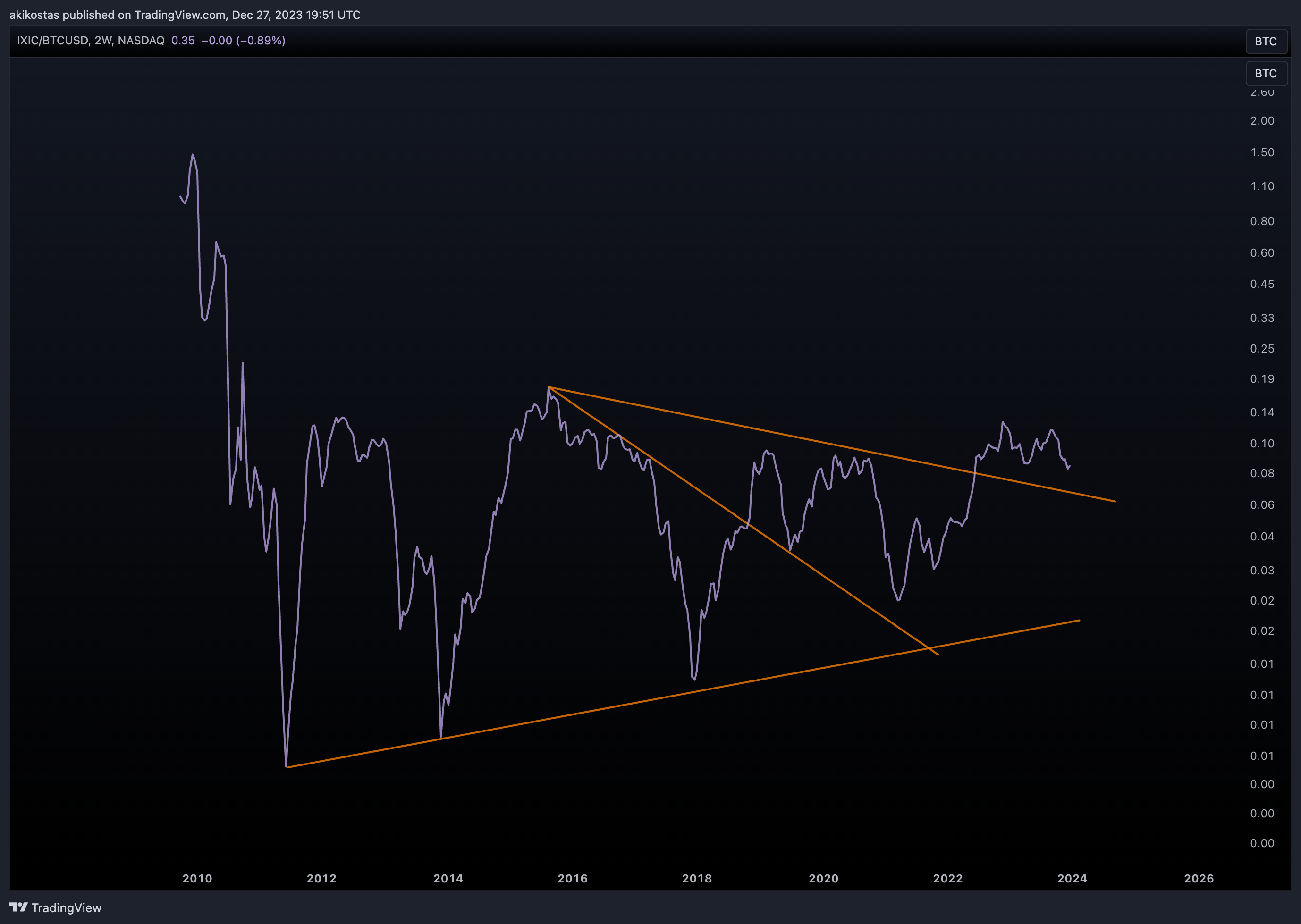Click the TradingView logo icon at bottom left
This screenshot has height=924, width=1301.
[x=18, y=907]
